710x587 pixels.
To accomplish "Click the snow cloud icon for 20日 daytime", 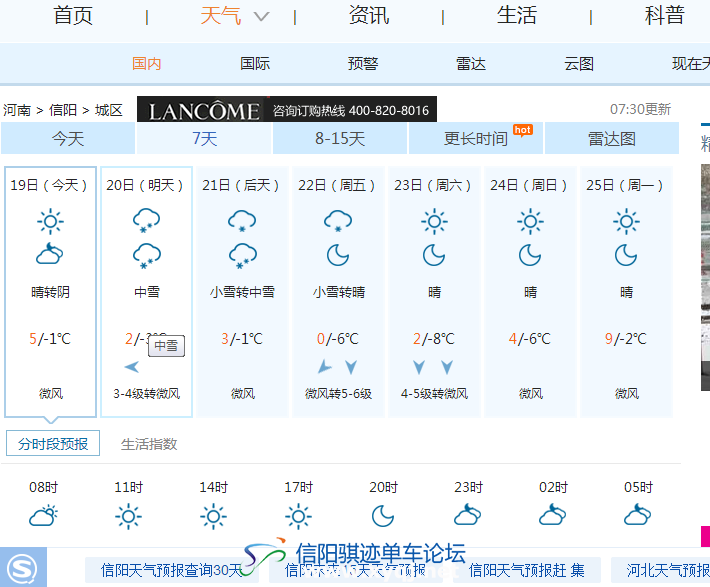I will 146,221.
